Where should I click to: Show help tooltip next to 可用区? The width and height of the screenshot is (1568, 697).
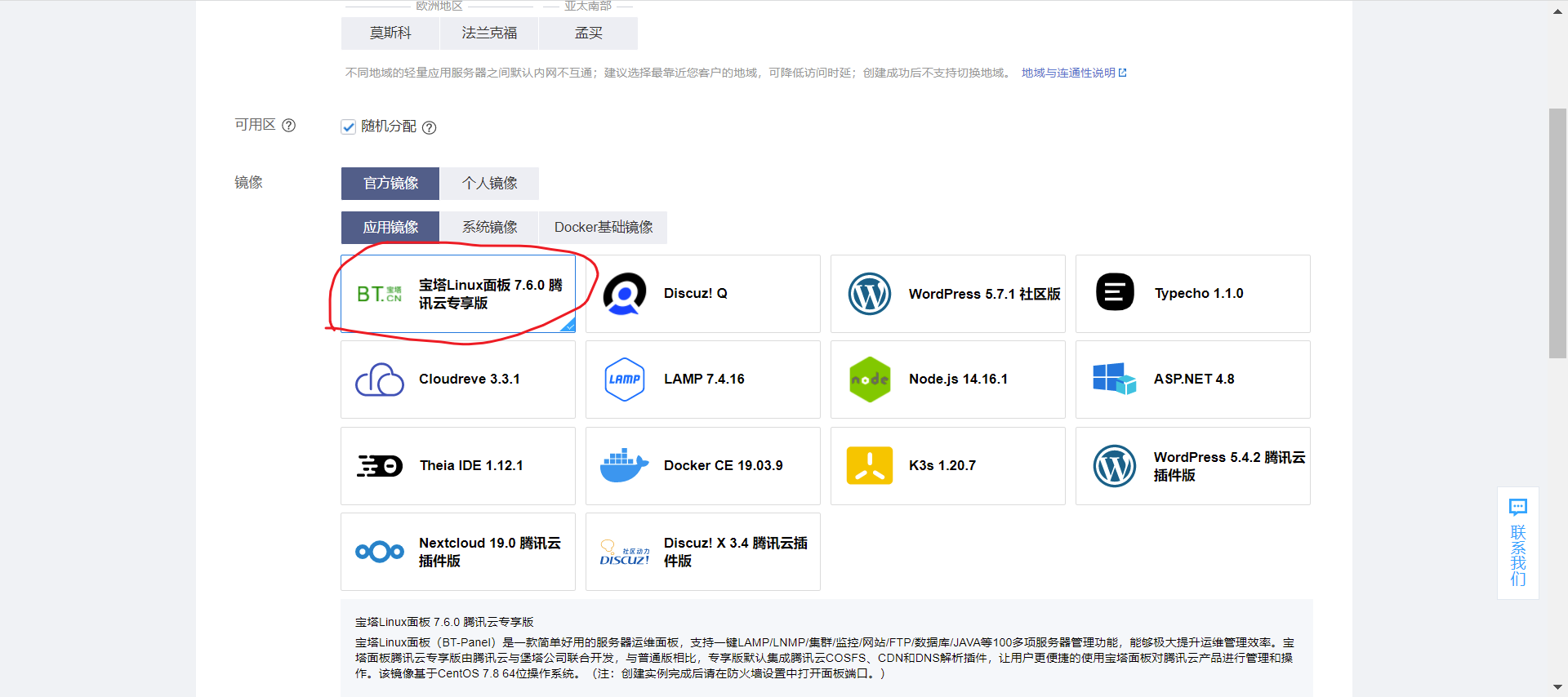288,126
